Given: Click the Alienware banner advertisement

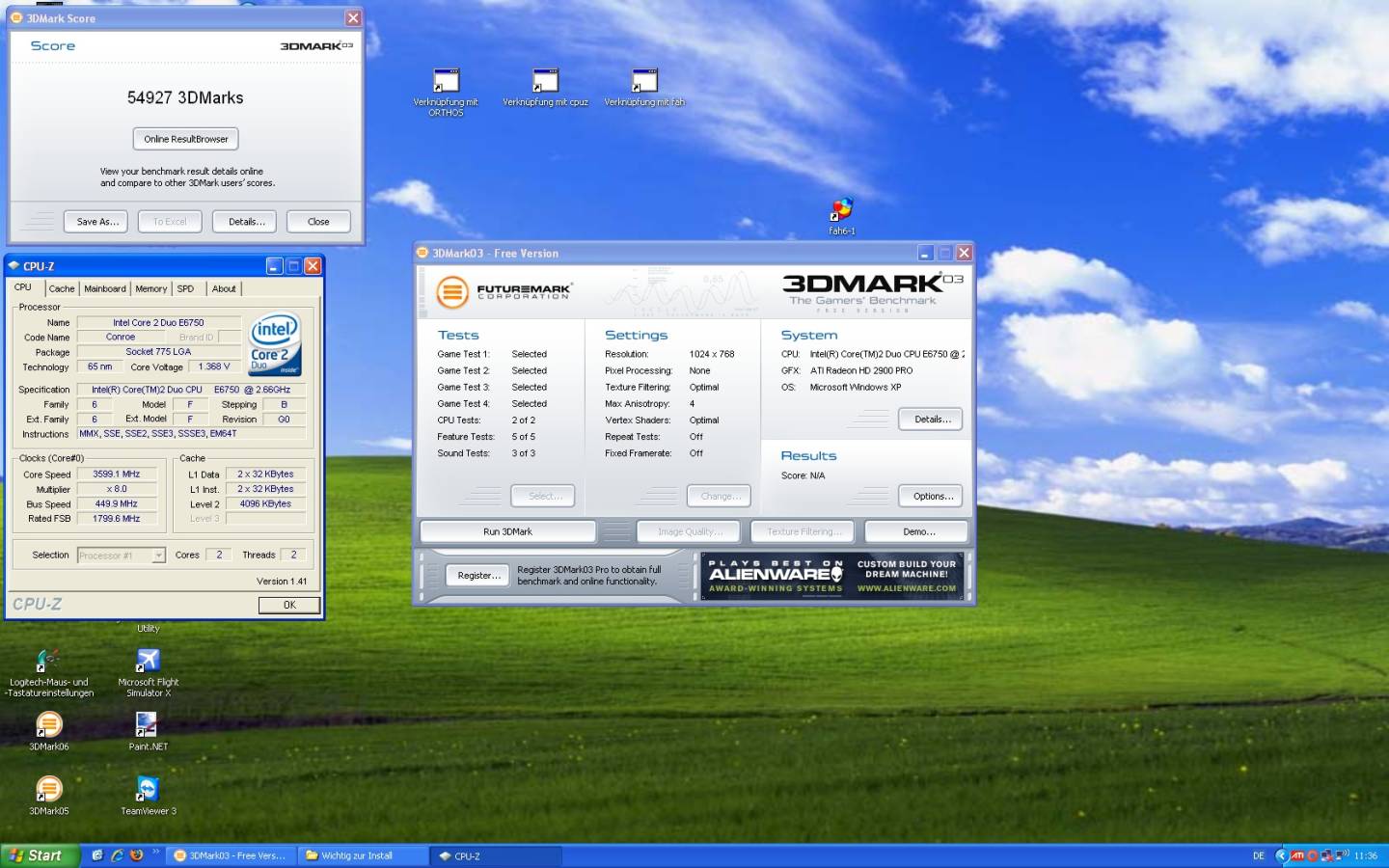Looking at the screenshot, I should 833,575.
